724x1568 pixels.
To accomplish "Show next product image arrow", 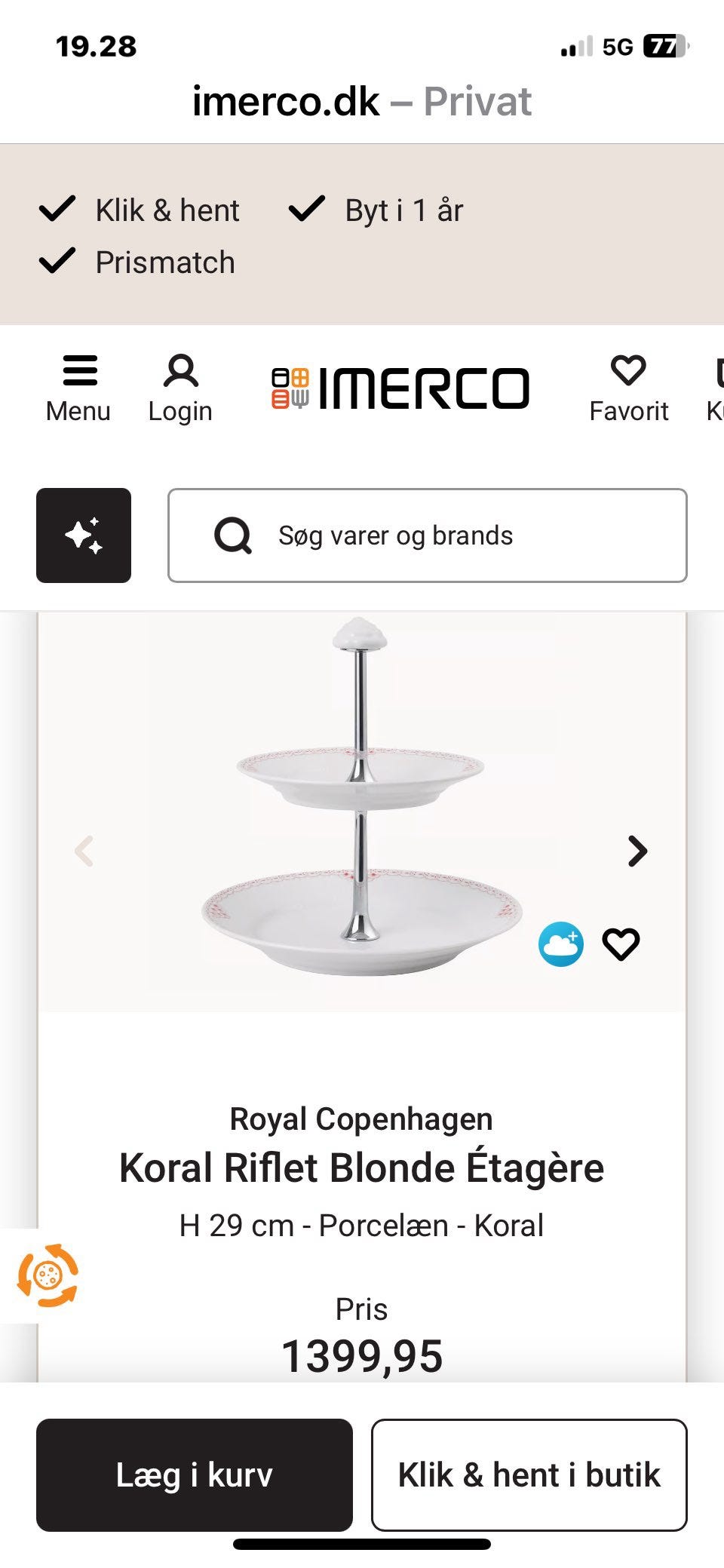I will click(x=637, y=851).
